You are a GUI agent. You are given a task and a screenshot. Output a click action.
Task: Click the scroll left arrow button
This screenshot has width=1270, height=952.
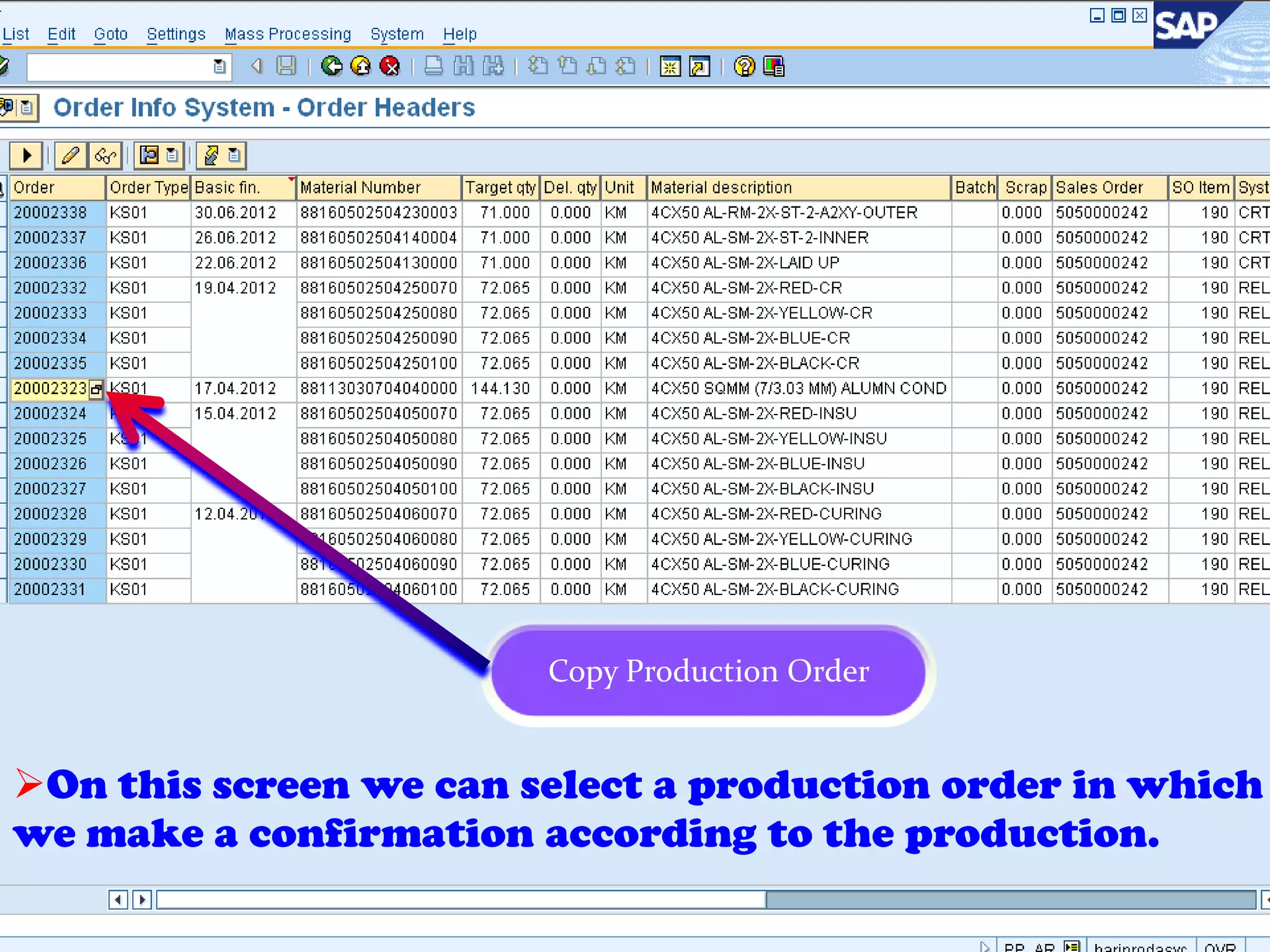point(118,899)
